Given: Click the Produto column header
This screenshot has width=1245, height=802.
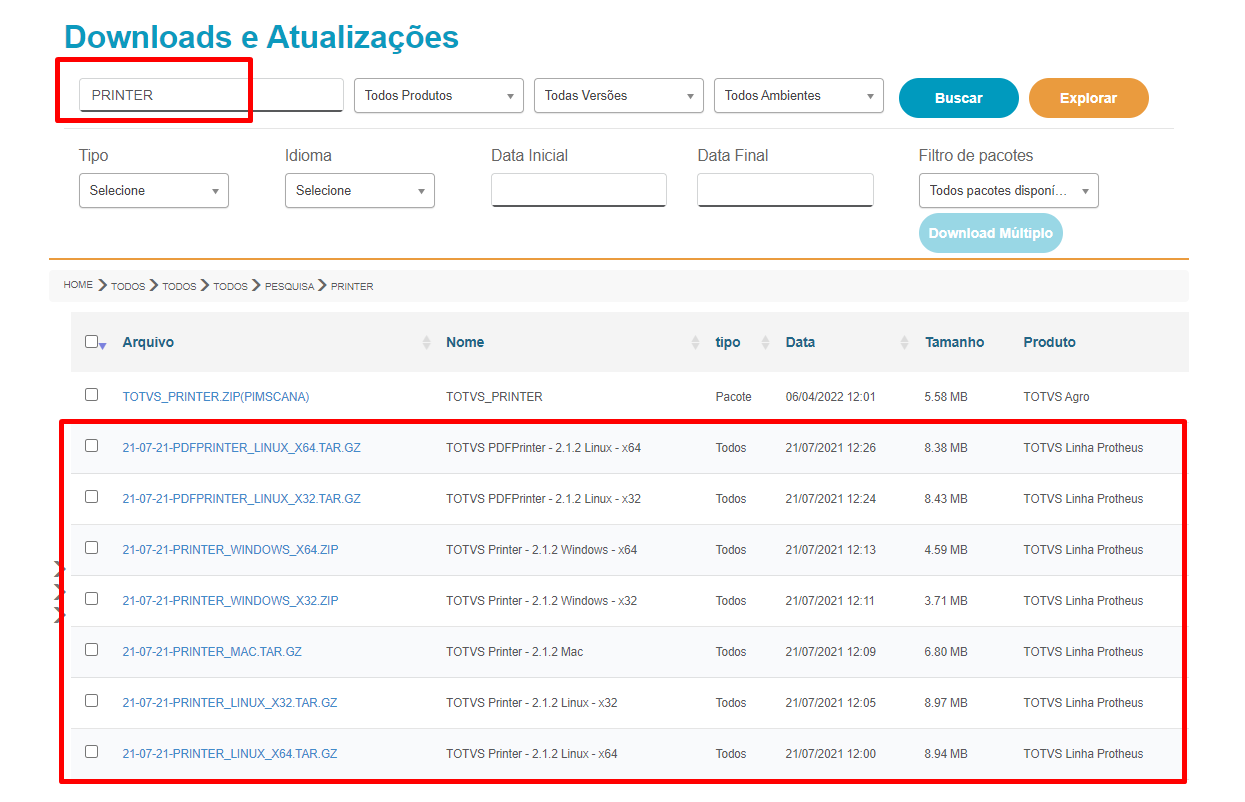Looking at the screenshot, I should click(x=1049, y=342).
